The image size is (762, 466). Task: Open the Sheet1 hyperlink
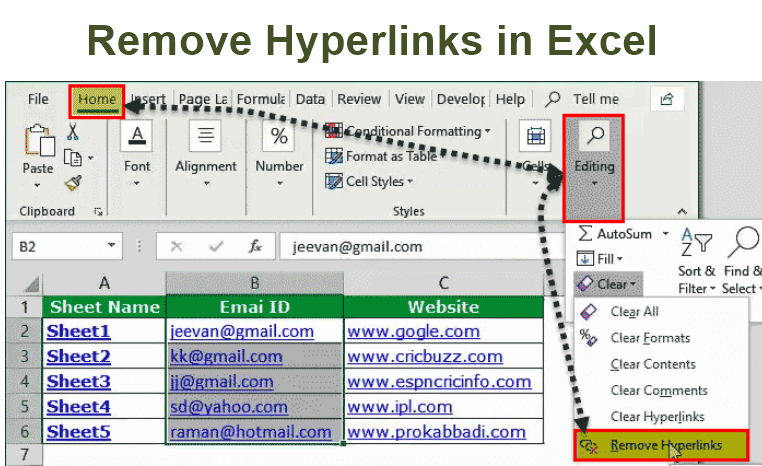tap(78, 331)
